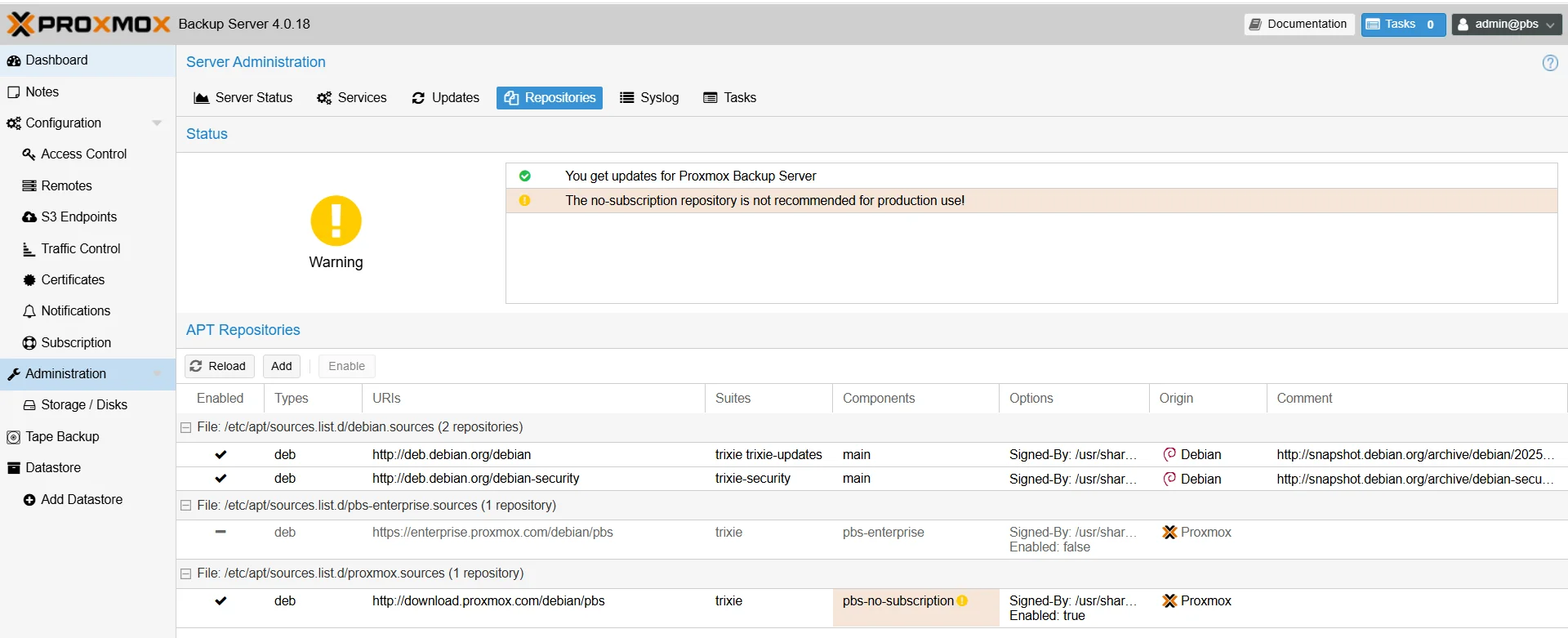Screen dimensions: 1568x638
Task: Click the Debian swirl icon for deb.debian.org/debian row
Action: [x=1169, y=454]
